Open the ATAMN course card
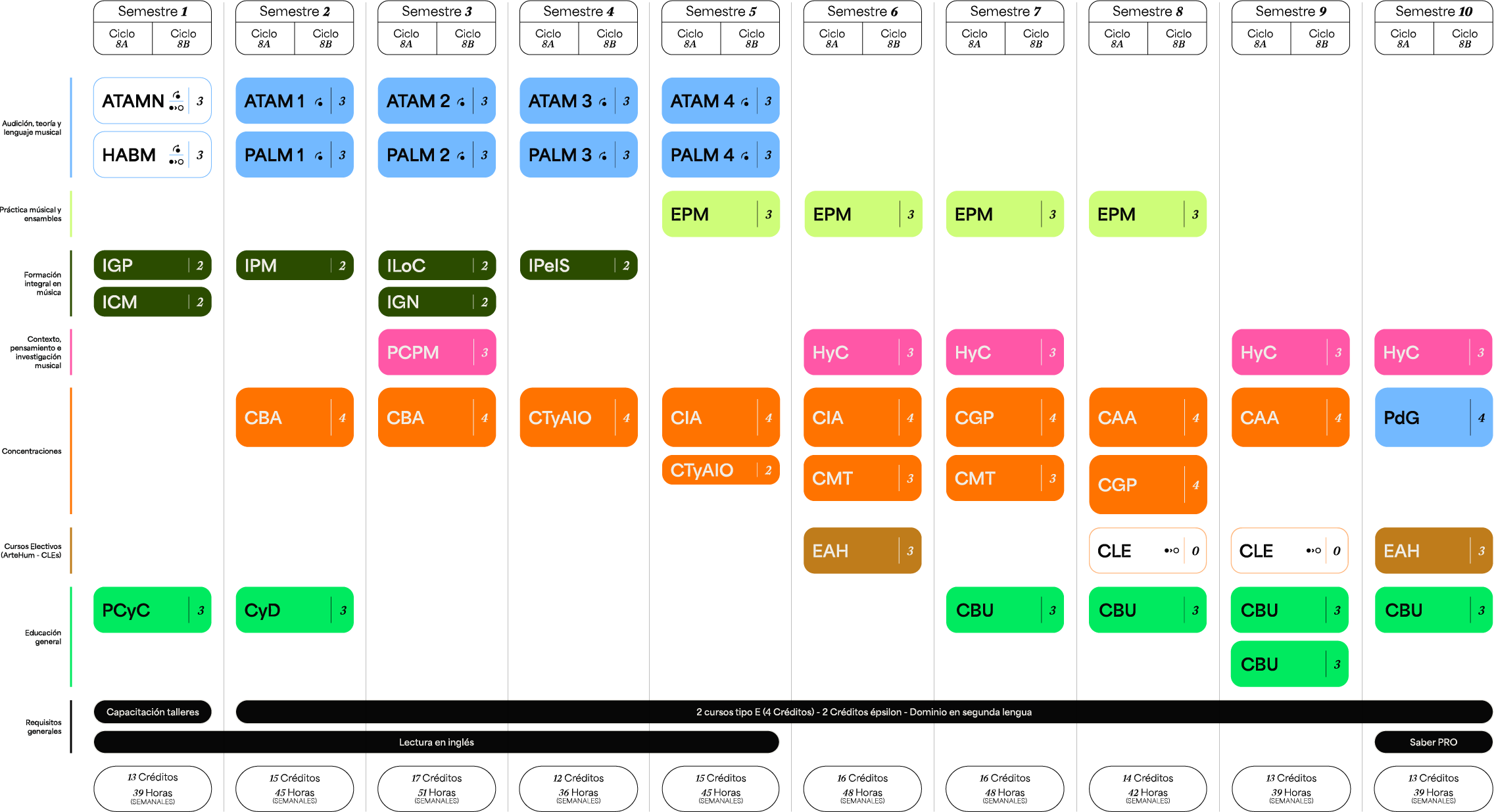This screenshot has width=1494, height=812. 153,101
